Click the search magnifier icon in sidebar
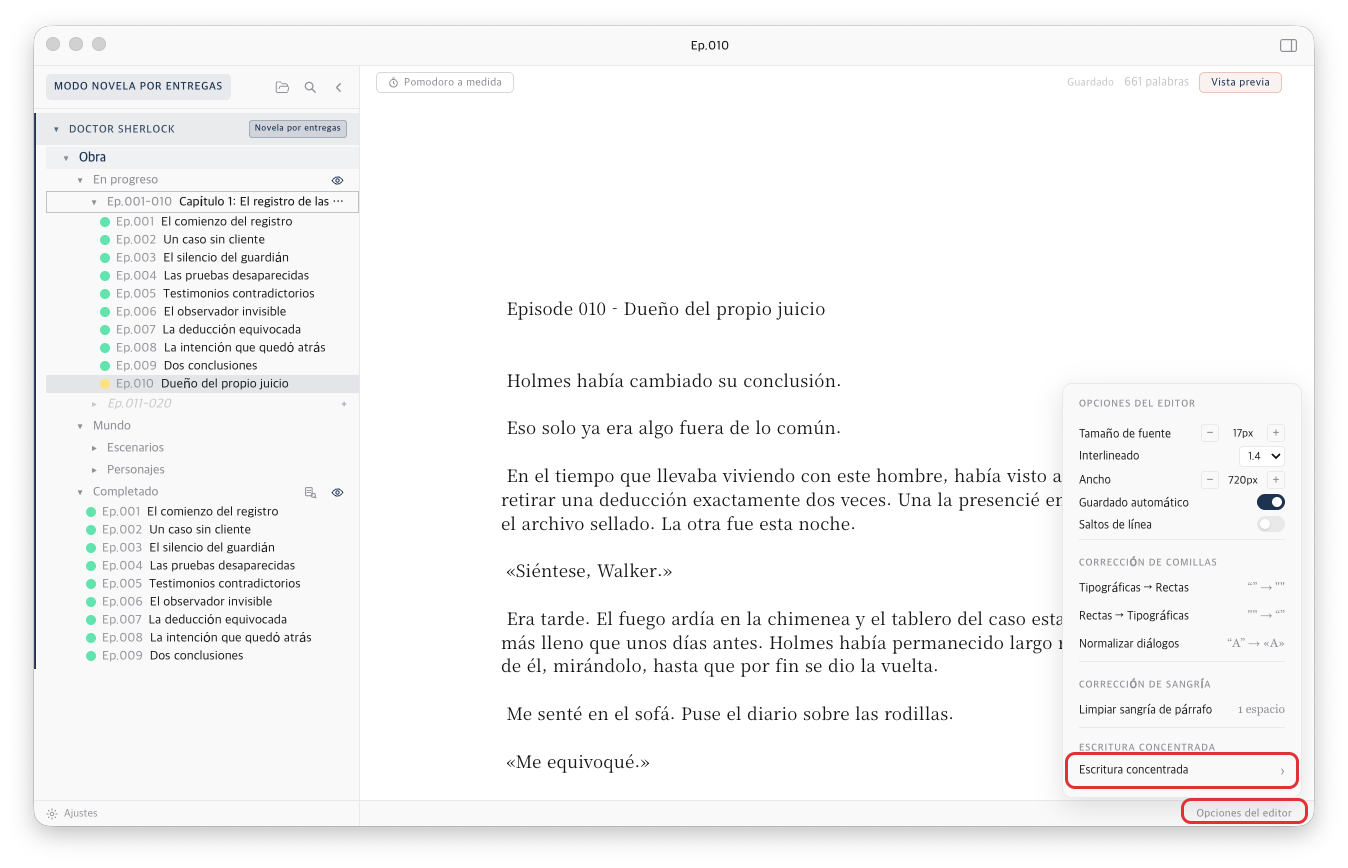1348x868 pixels. click(310, 87)
